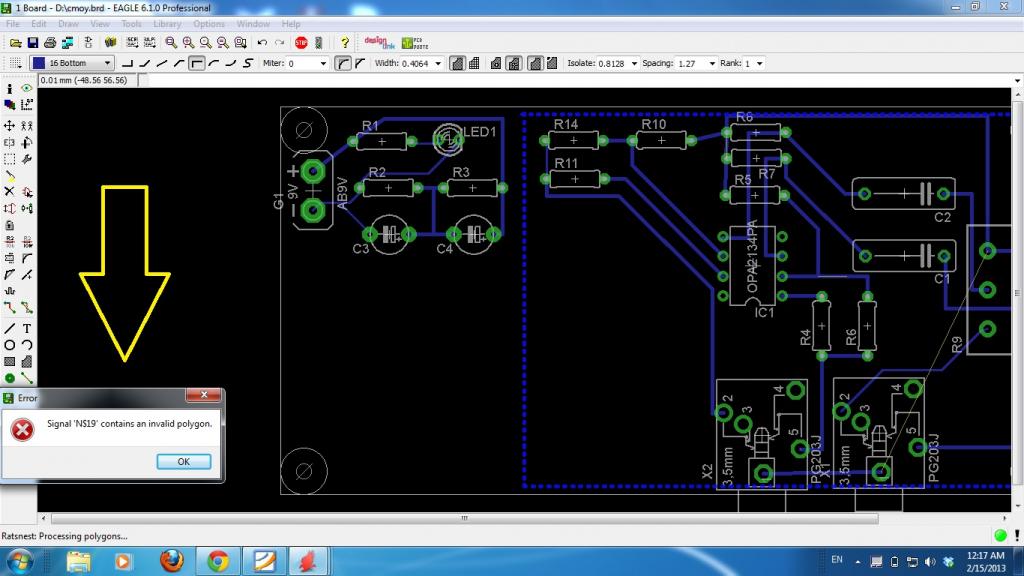Toggle the solid polygon pour style

[457, 63]
